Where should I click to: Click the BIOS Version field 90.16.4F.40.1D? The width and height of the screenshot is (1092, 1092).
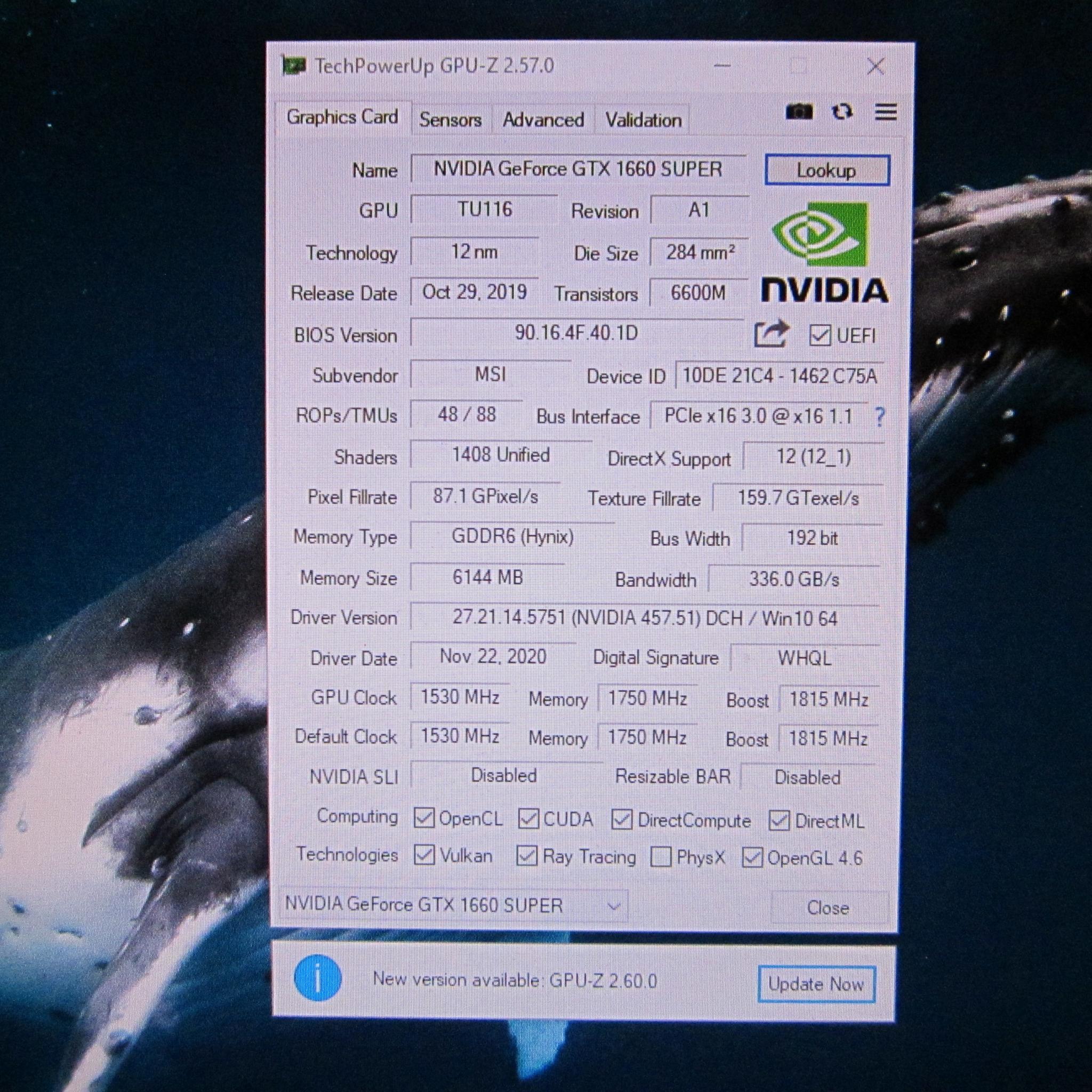576,332
